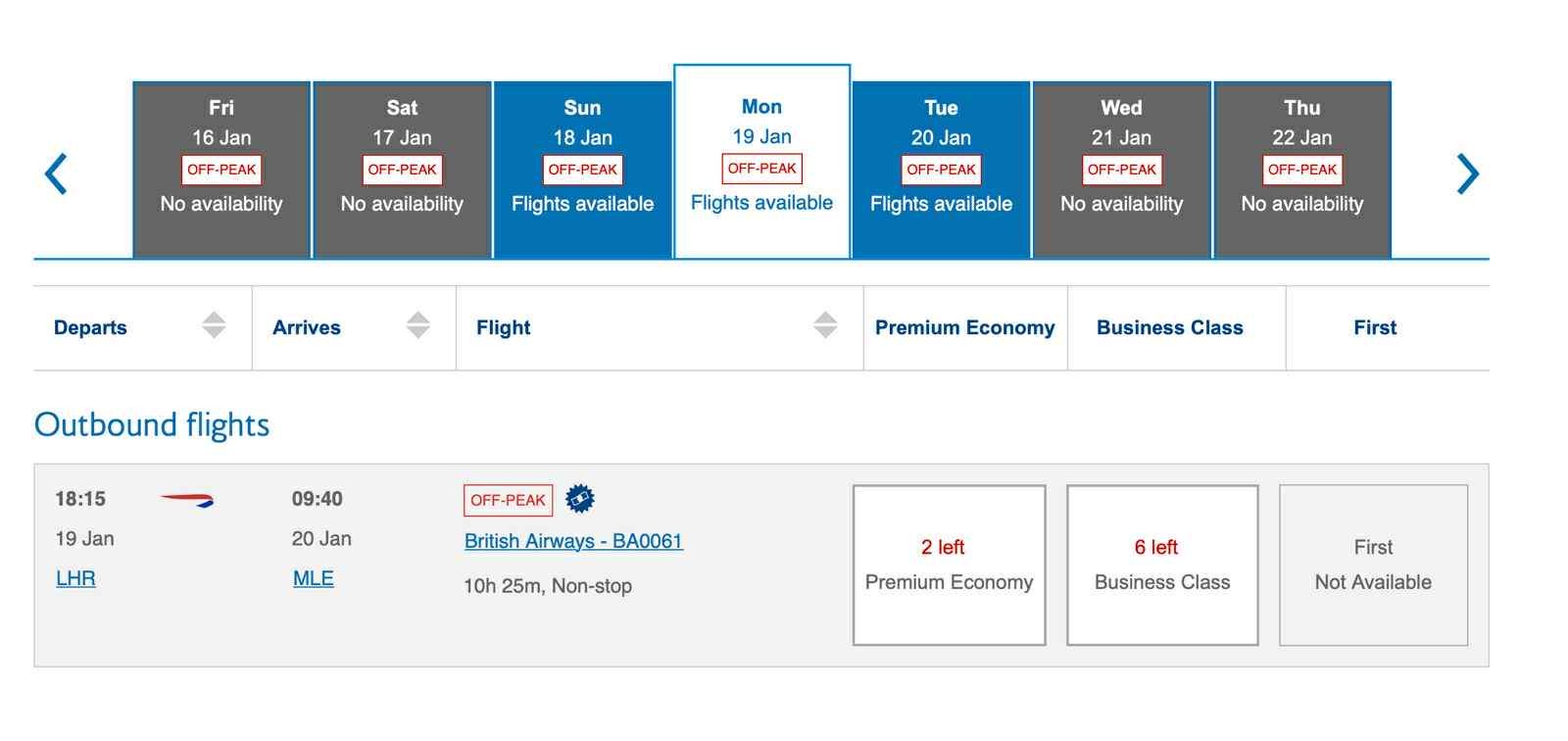Choose Fri 16 Jan no availability tab
This screenshot has width=1568, height=741.
221,171
